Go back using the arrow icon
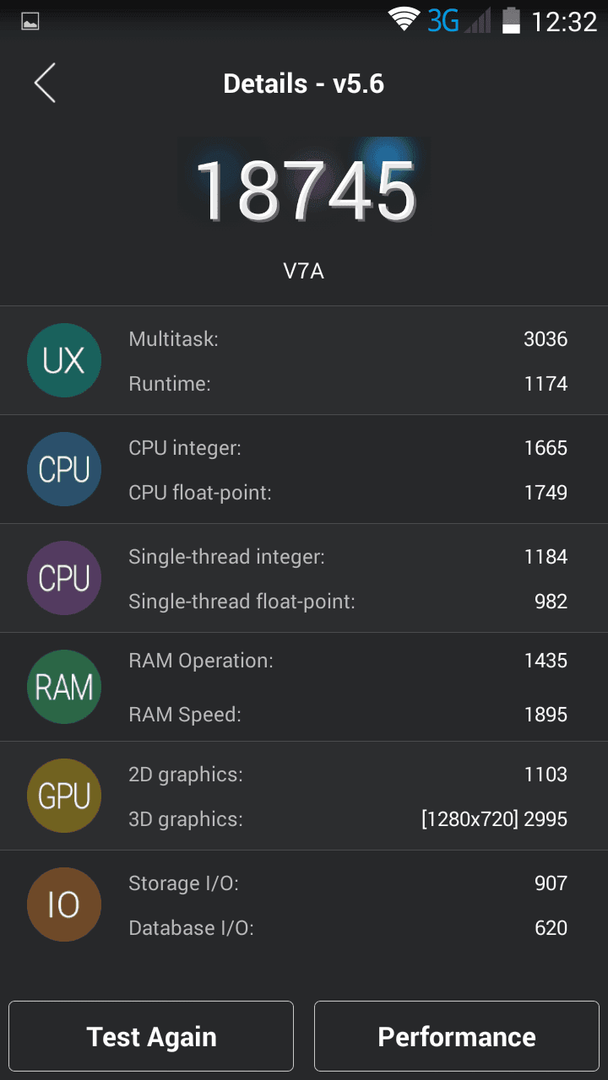 tap(45, 83)
